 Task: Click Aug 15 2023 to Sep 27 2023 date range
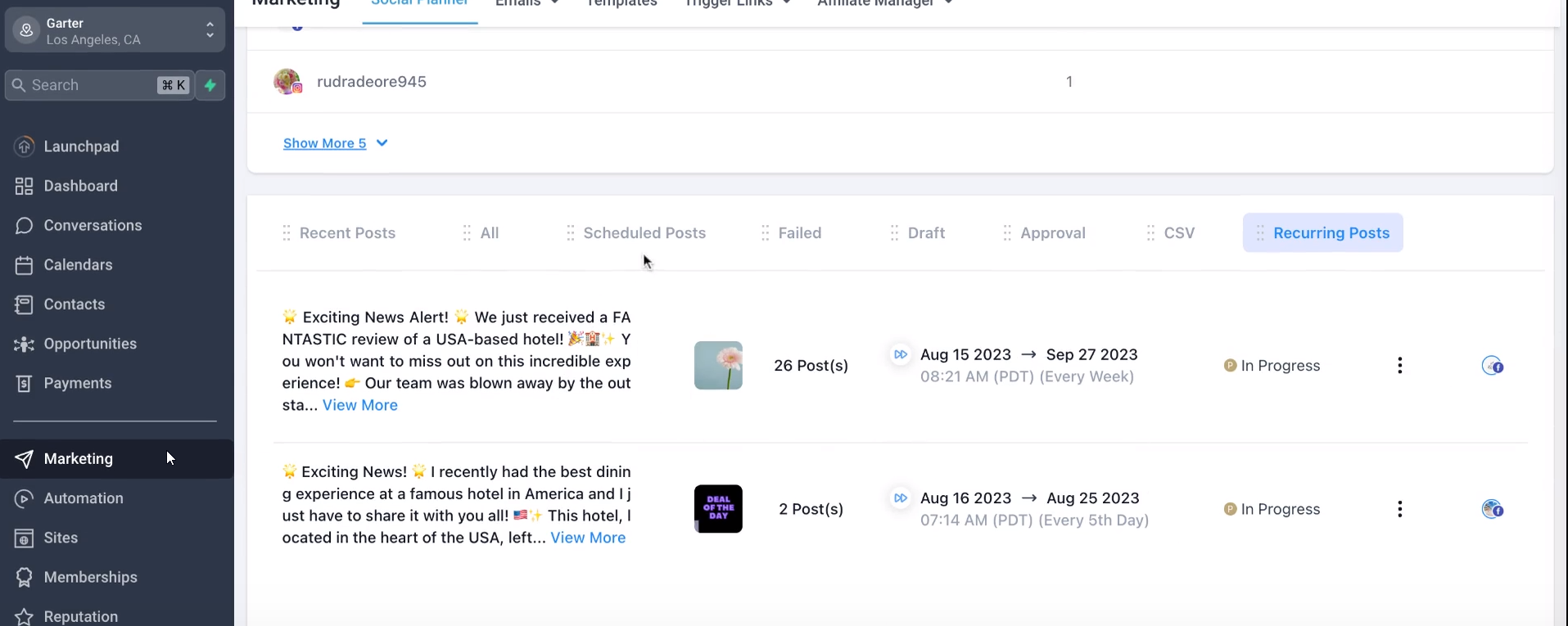(x=1029, y=354)
